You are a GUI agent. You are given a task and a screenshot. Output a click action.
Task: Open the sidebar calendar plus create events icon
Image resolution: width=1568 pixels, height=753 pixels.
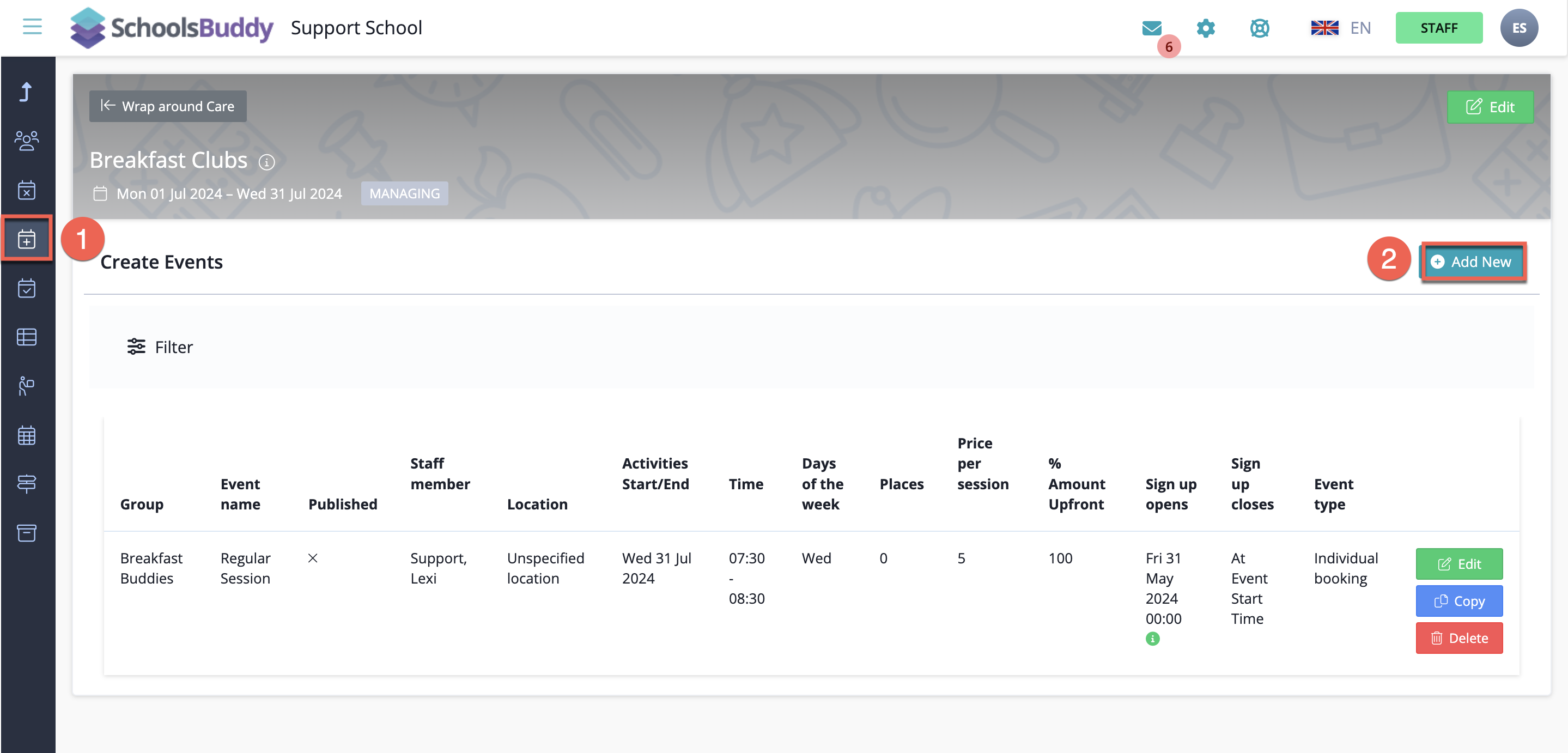[26, 239]
